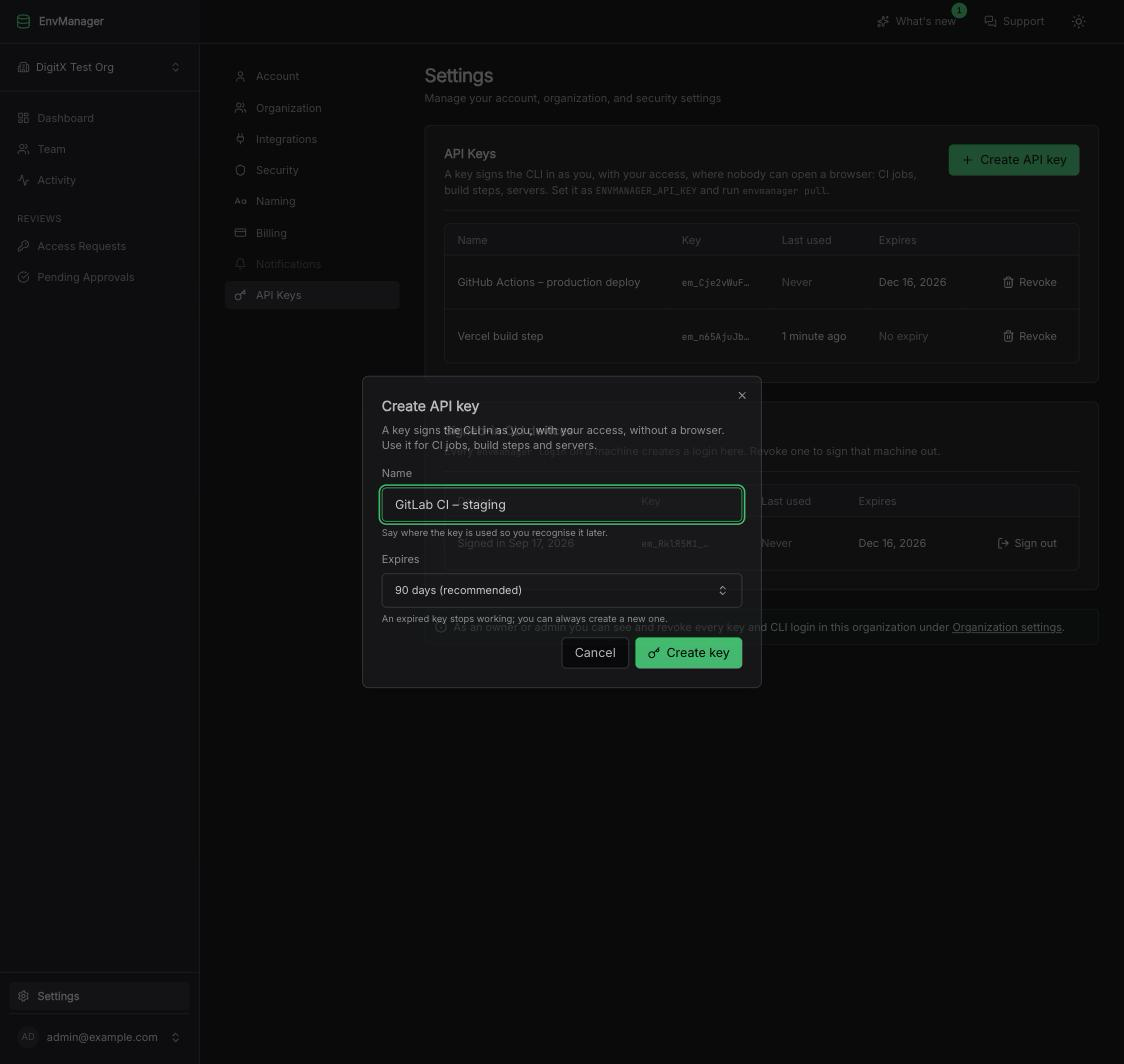The image size is (1124, 1064).
Task: Focus the key Name input field
Action: pos(561,505)
